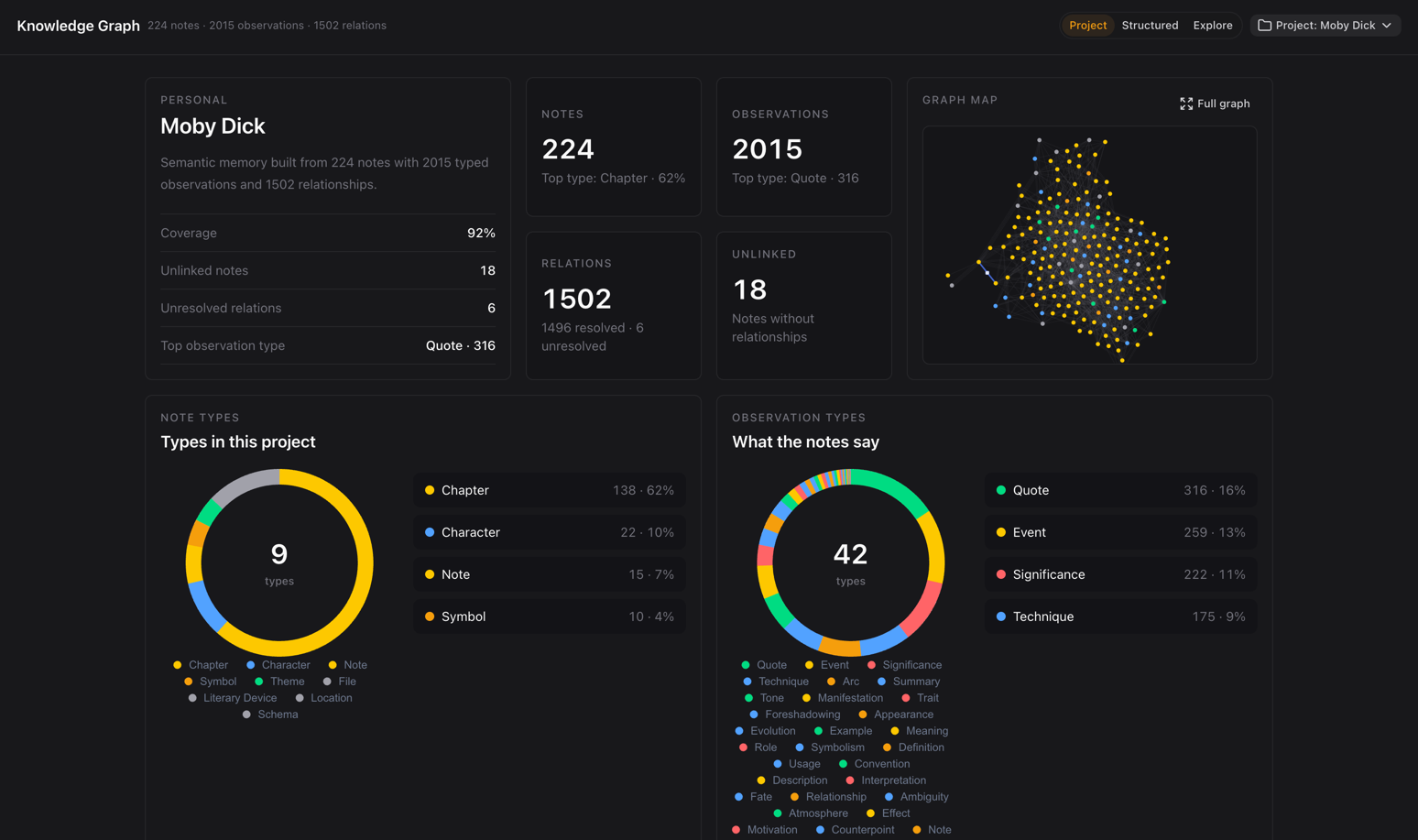Toggle the Example legend entry
The height and width of the screenshot is (840, 1418).
click(843, 731)
